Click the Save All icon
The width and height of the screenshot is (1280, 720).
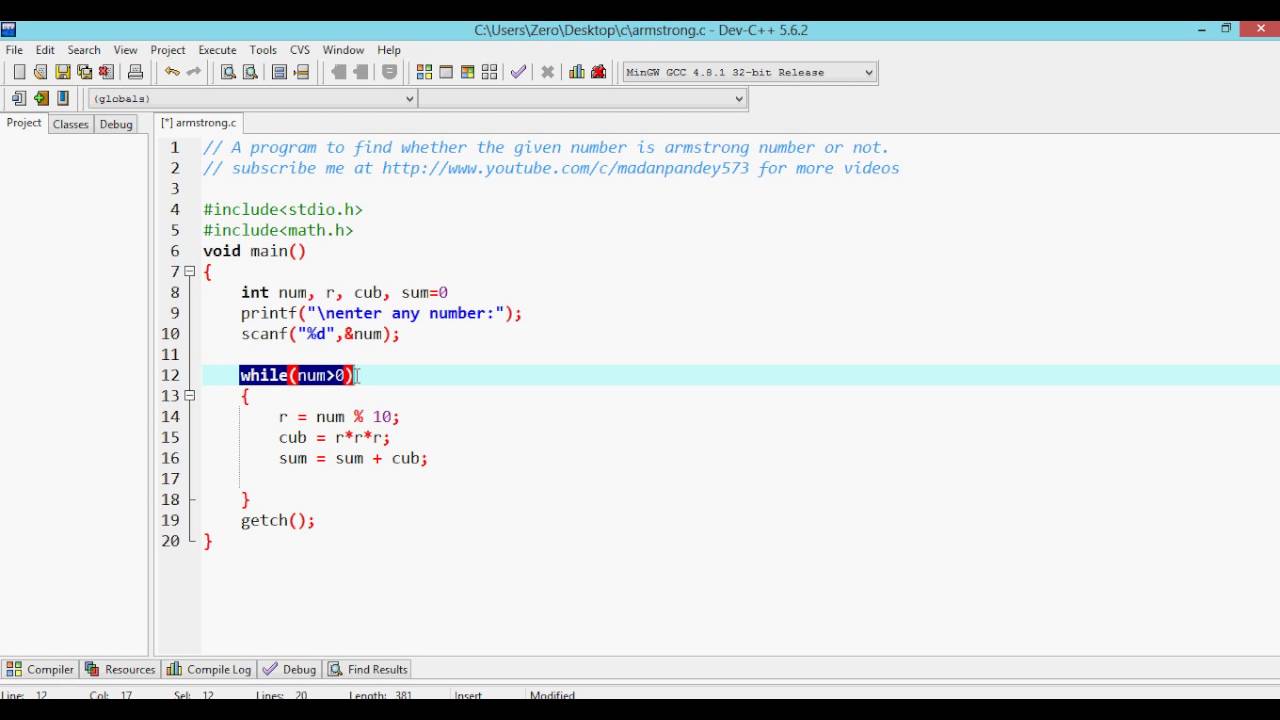coord(84,72)
